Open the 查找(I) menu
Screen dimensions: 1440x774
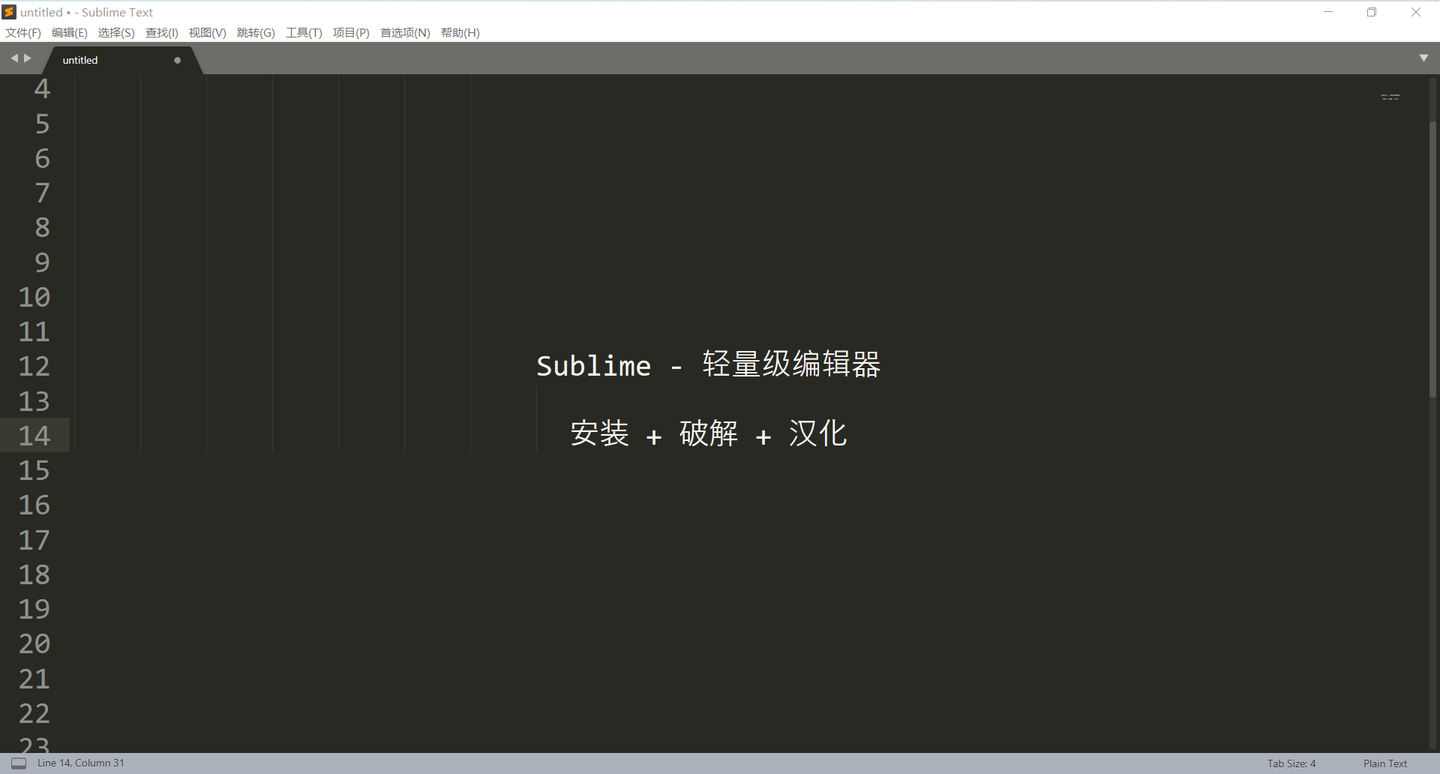[x=162, y=33]
